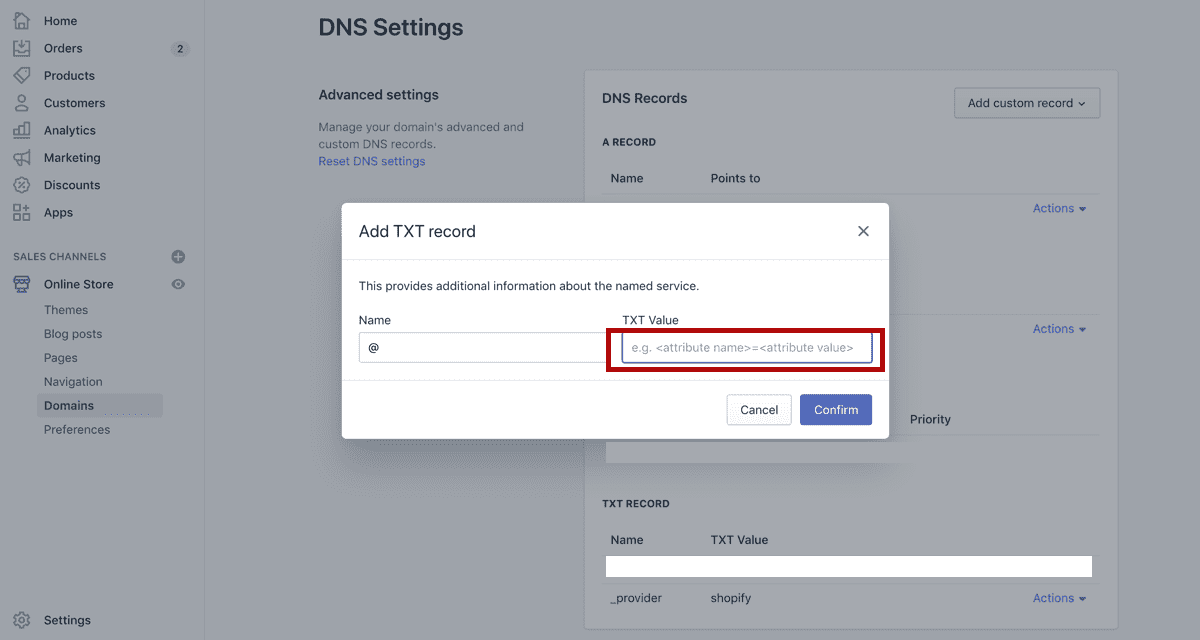The image size is (1200, 640).
Task: Click the TXT Value input field
Action: [746, 348]
